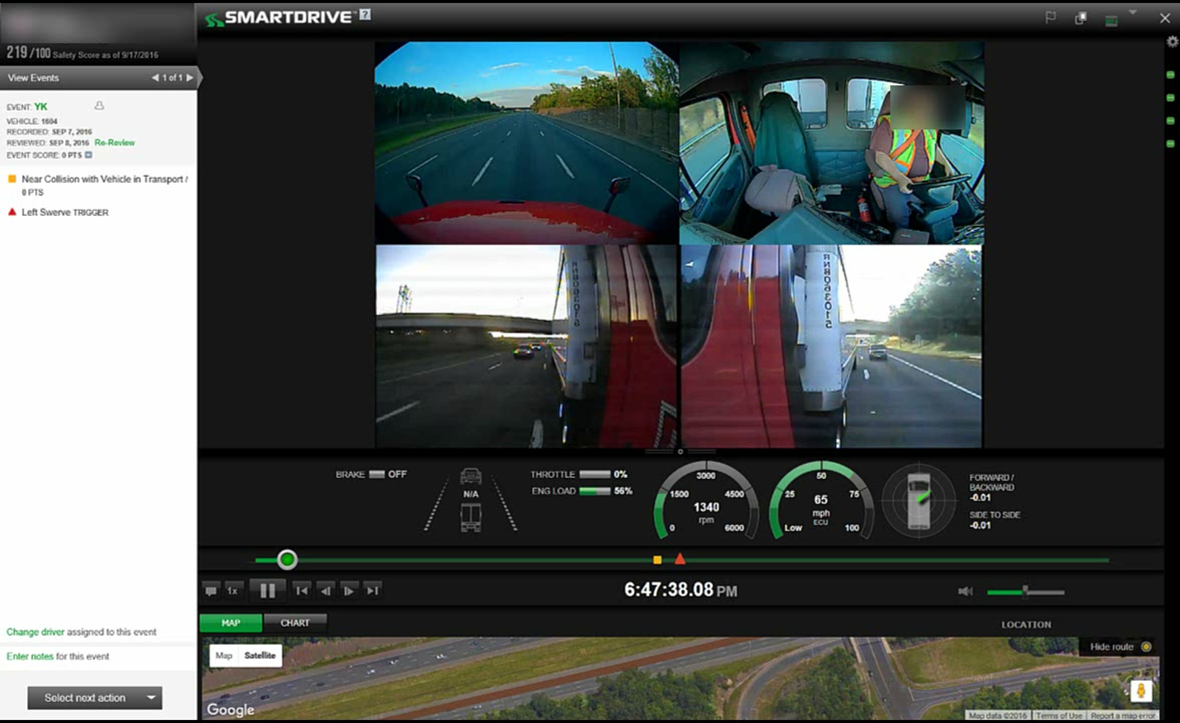Click the speaker mute icon near the volume slider
Screen dimensions: 1180x723
point(964,590)
